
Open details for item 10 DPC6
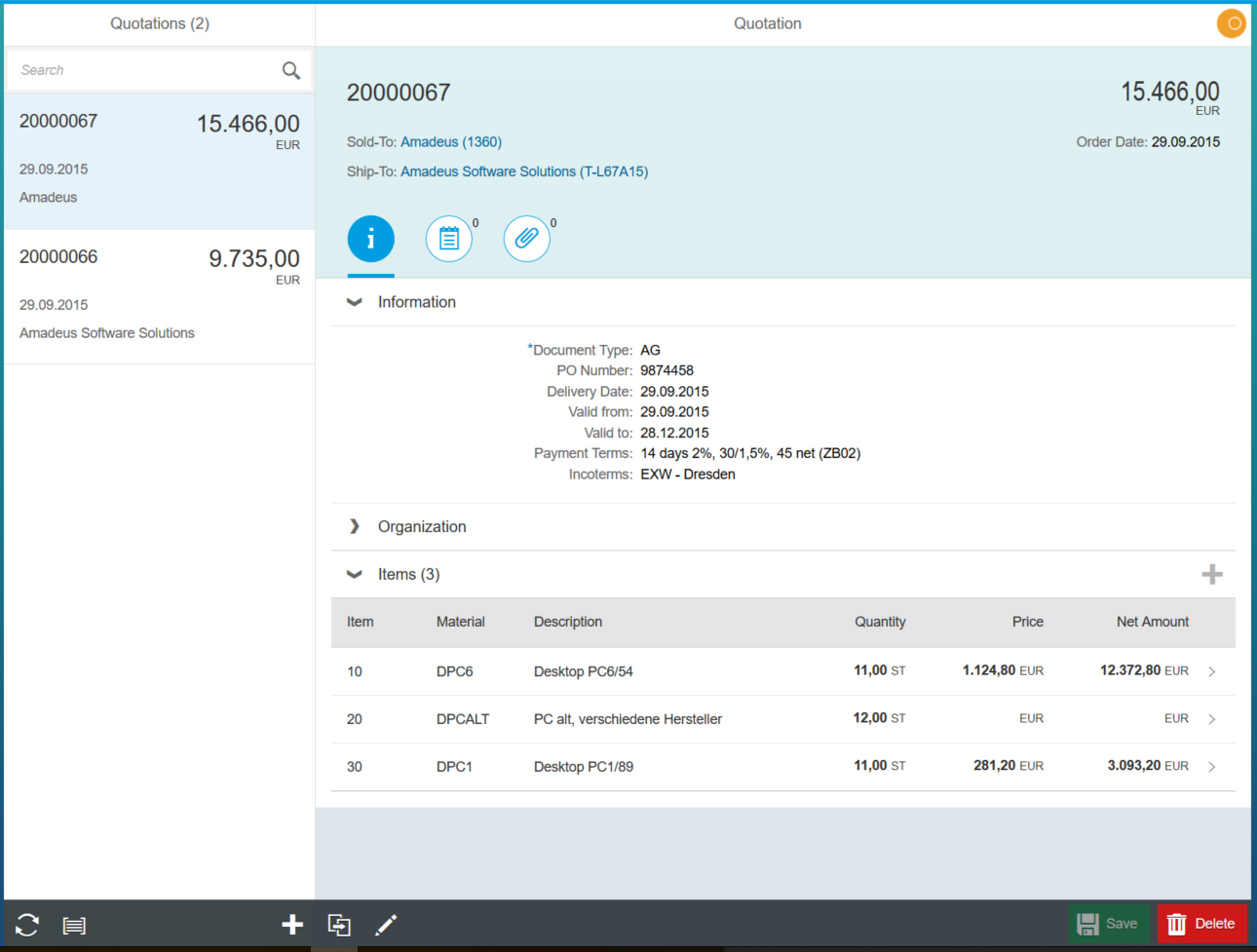(1211, 671)
